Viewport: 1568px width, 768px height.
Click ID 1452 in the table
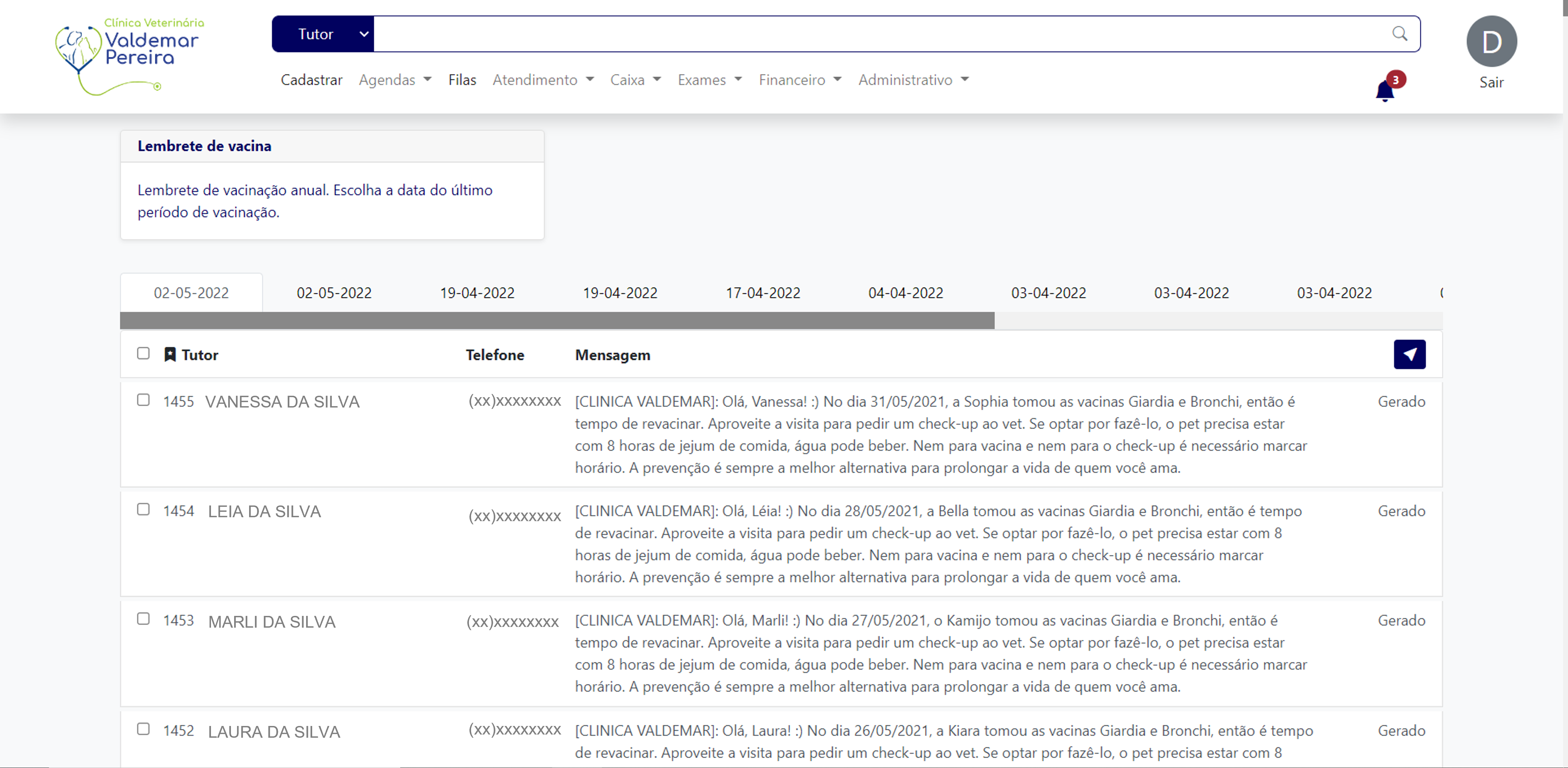click(178, 731)
